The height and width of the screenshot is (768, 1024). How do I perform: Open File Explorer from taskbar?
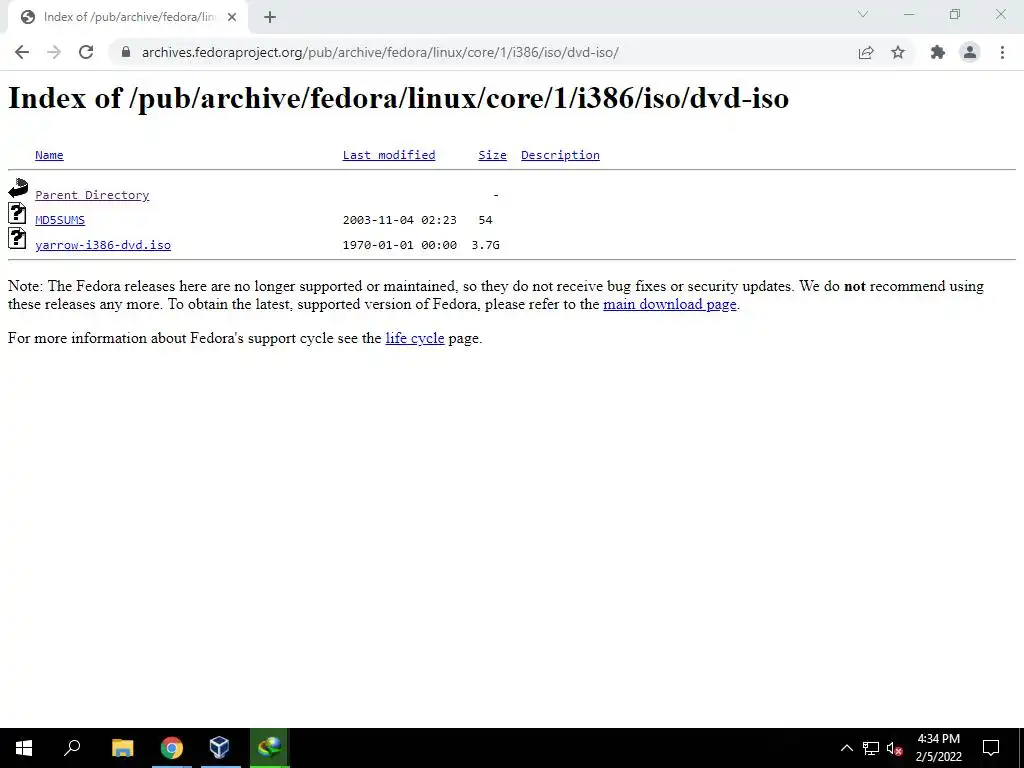122,748
